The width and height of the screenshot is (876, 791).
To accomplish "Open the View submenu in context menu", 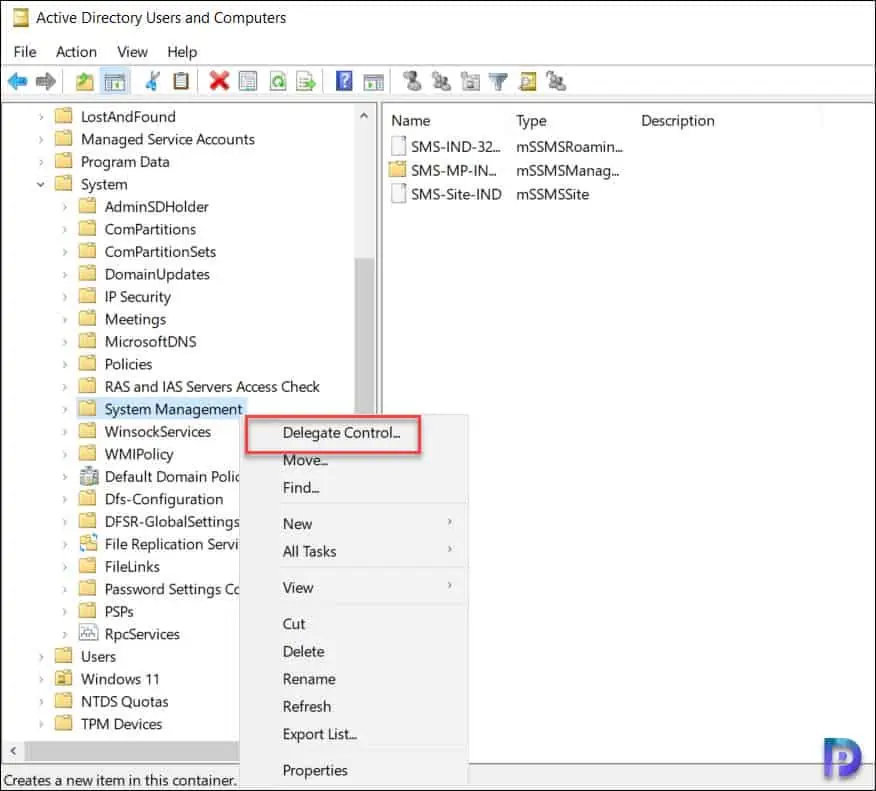I will tap(355, 588).
